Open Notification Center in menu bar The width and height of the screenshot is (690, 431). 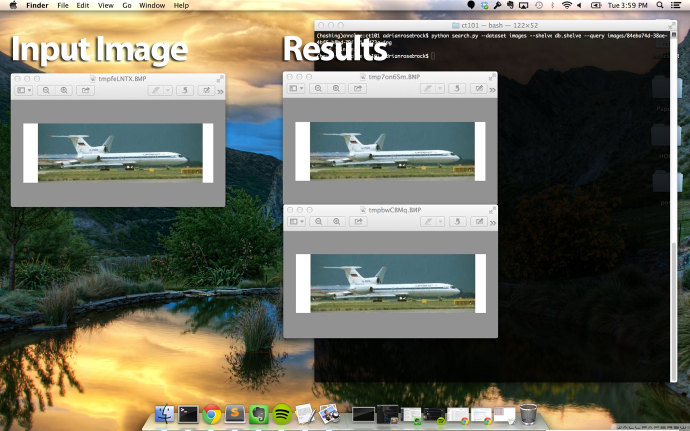point(676,5)
